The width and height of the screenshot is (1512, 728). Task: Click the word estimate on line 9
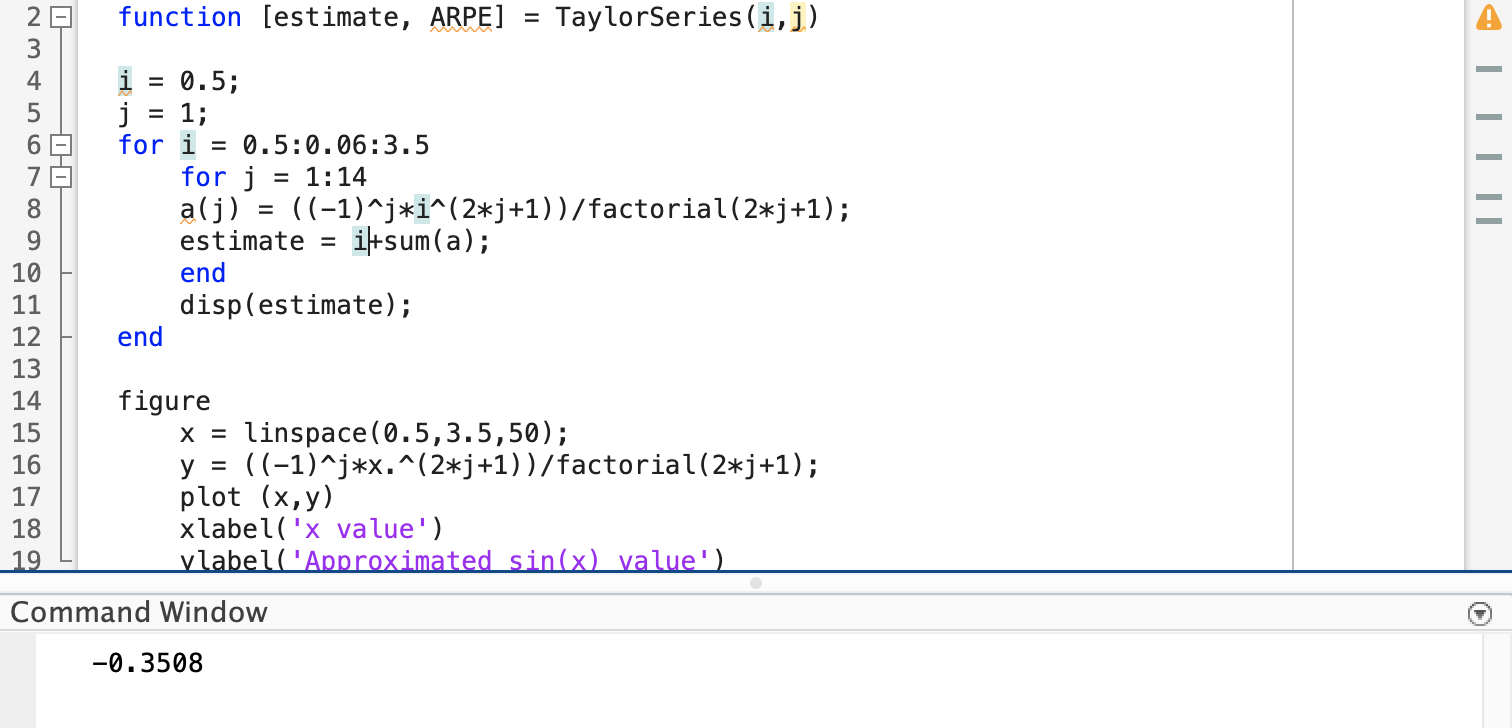[240, 241]
